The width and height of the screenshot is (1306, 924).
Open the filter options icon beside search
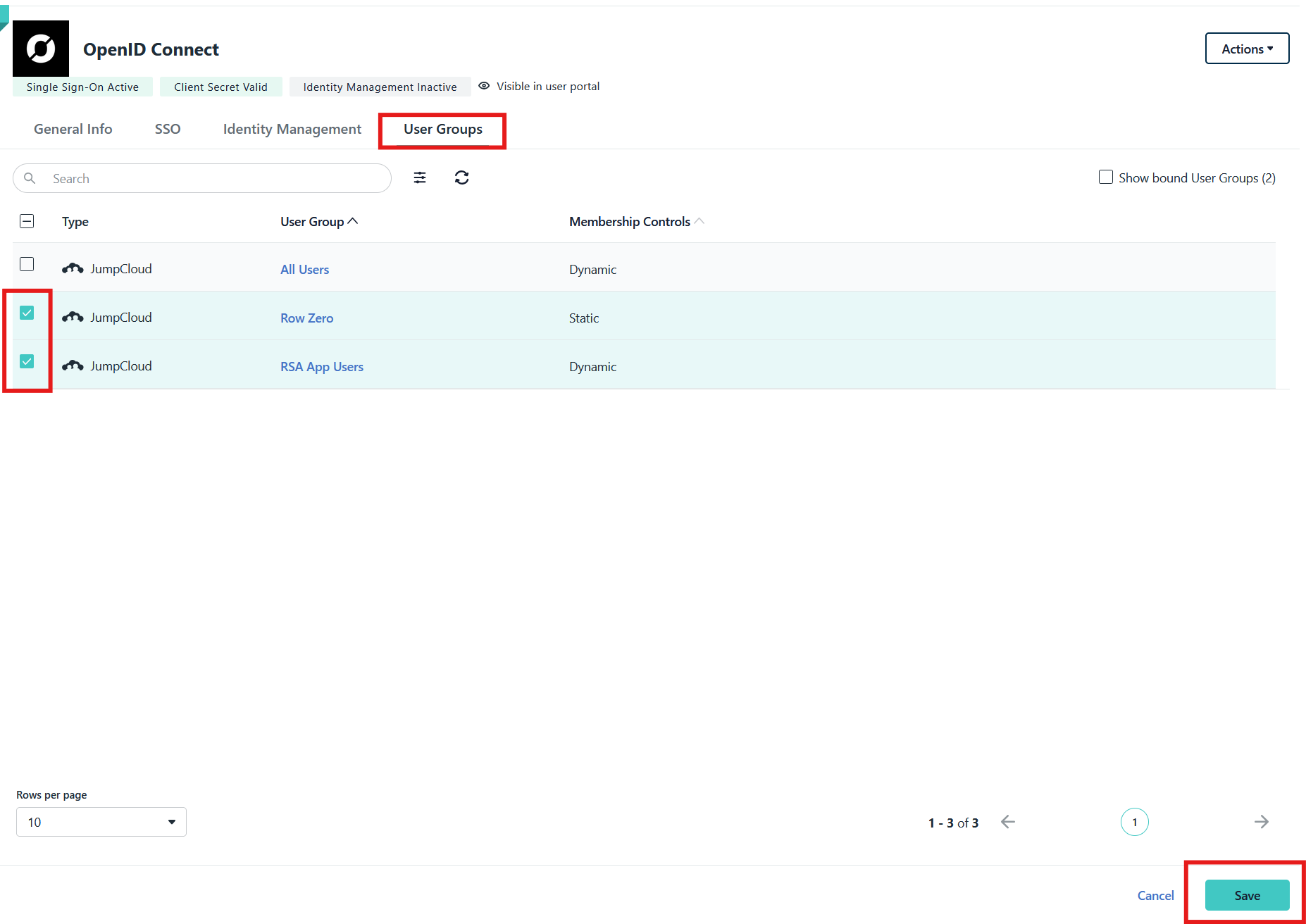coord(420,177)
